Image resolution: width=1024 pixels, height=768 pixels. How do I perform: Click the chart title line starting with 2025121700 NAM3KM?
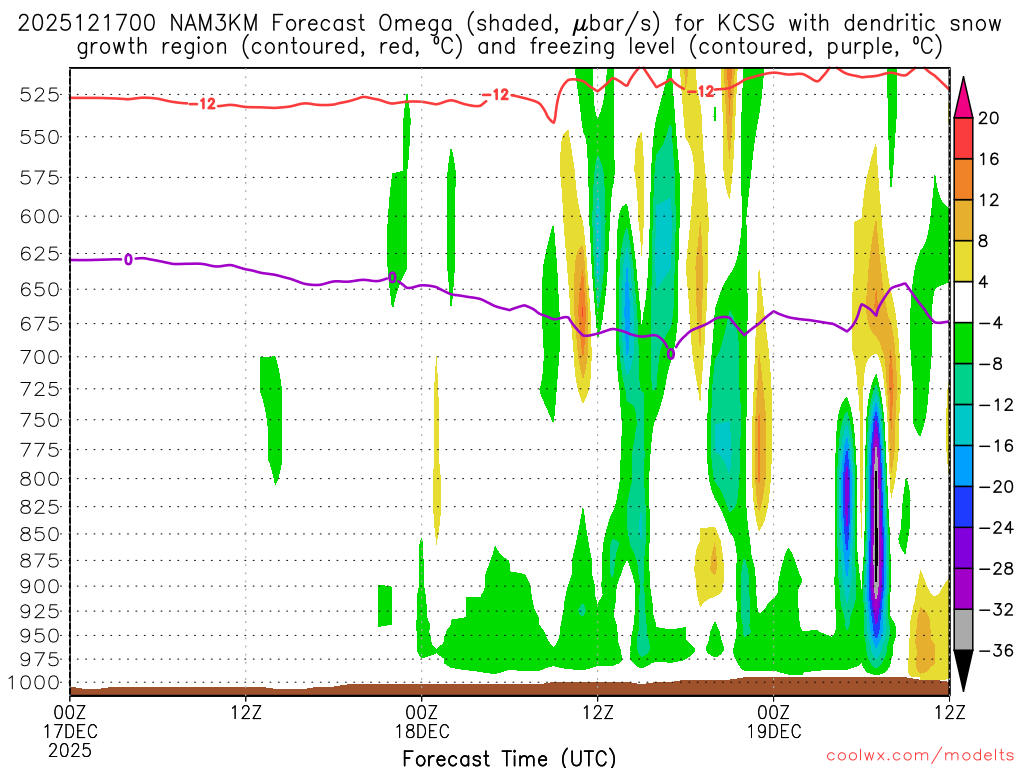(509, 24)
